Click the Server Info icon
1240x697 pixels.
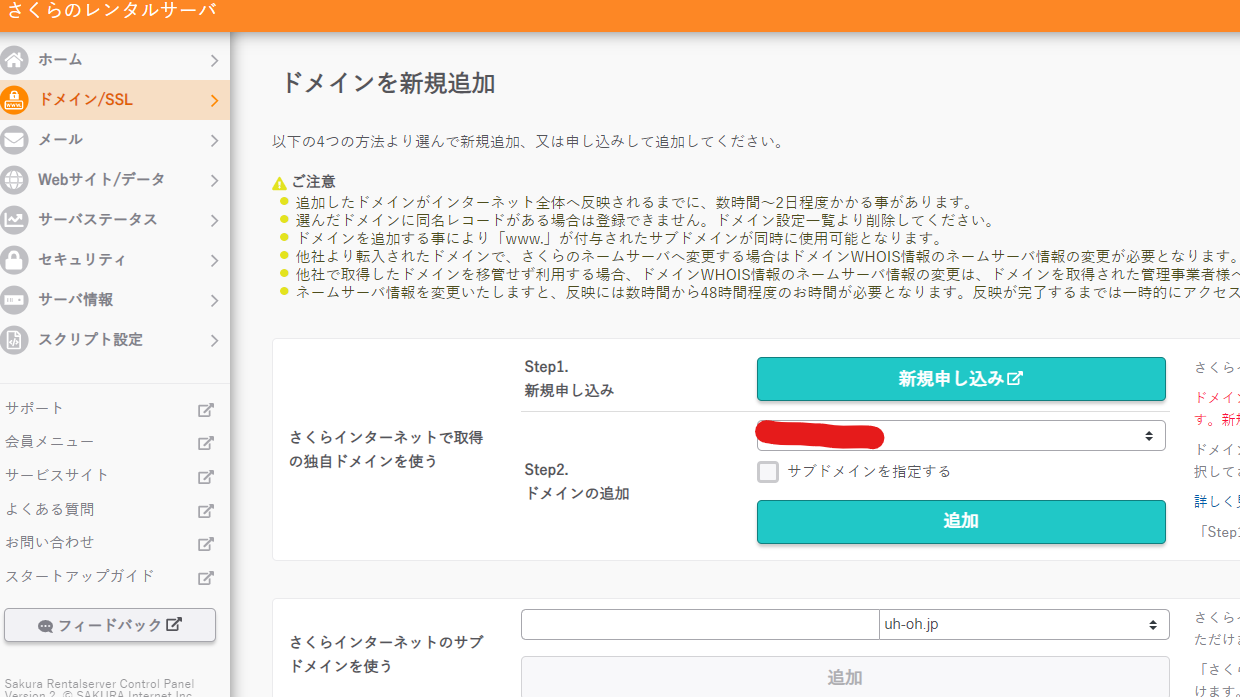click(x=14, y=300)
